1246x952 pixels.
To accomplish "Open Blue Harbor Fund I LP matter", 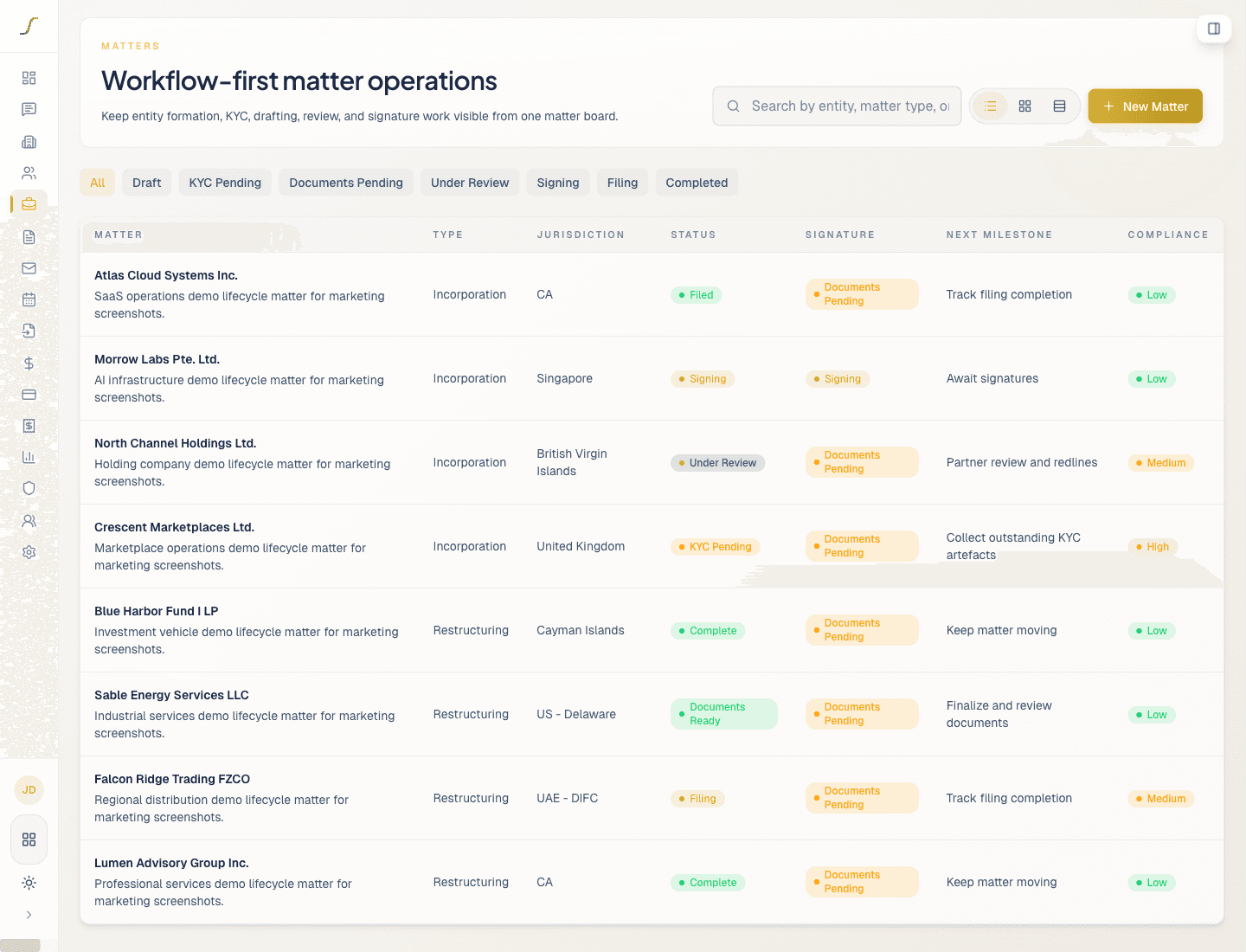I will pos(156,611).
